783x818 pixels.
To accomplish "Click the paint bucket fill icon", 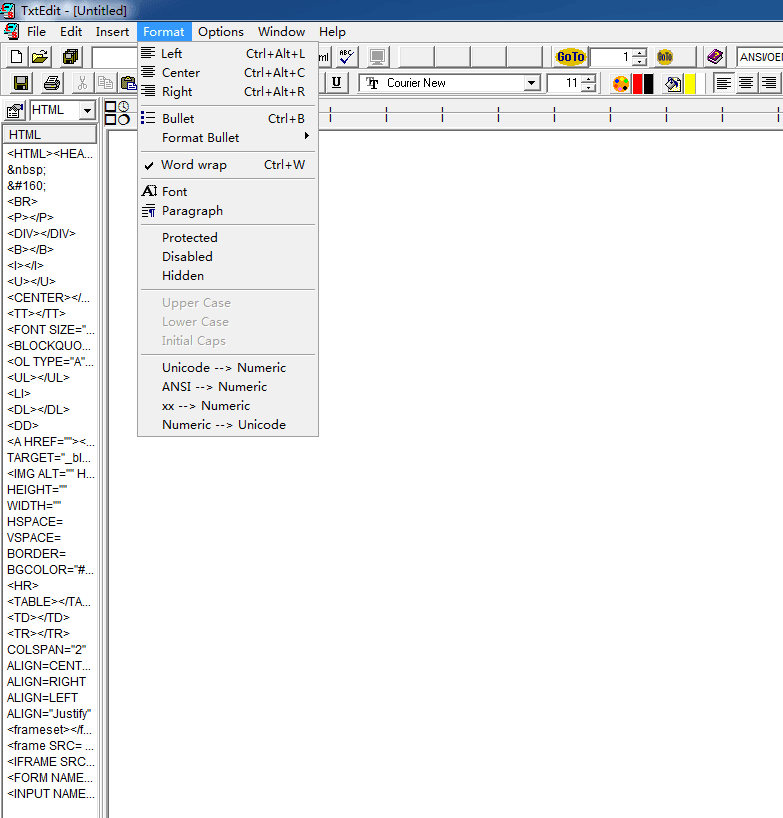I will (673, 83).
